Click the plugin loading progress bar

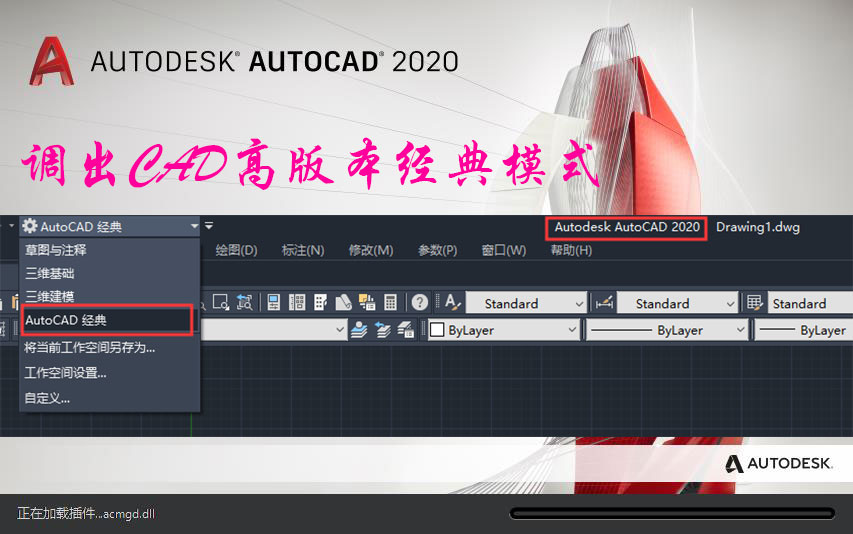click(x=672, y=513)
